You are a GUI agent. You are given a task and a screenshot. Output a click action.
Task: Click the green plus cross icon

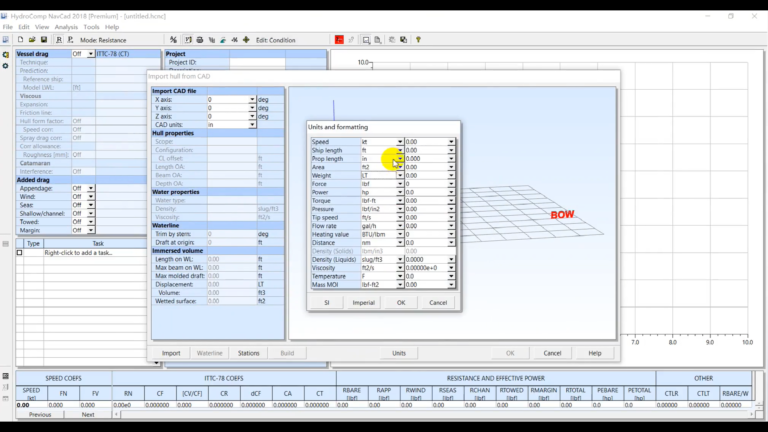pyautogui.click(x=246, y=40)
